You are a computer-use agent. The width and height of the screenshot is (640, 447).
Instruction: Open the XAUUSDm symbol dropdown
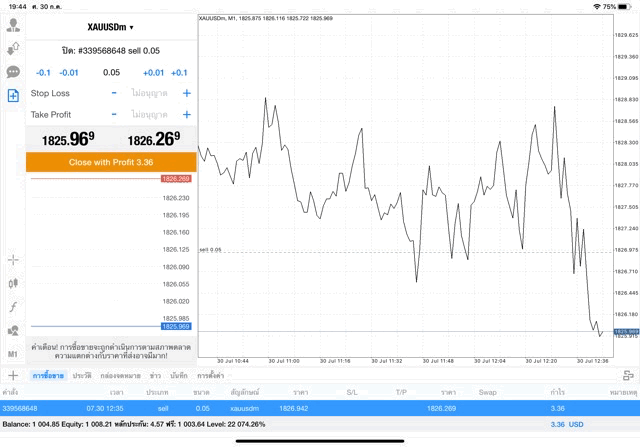click(x=111, y=27)
